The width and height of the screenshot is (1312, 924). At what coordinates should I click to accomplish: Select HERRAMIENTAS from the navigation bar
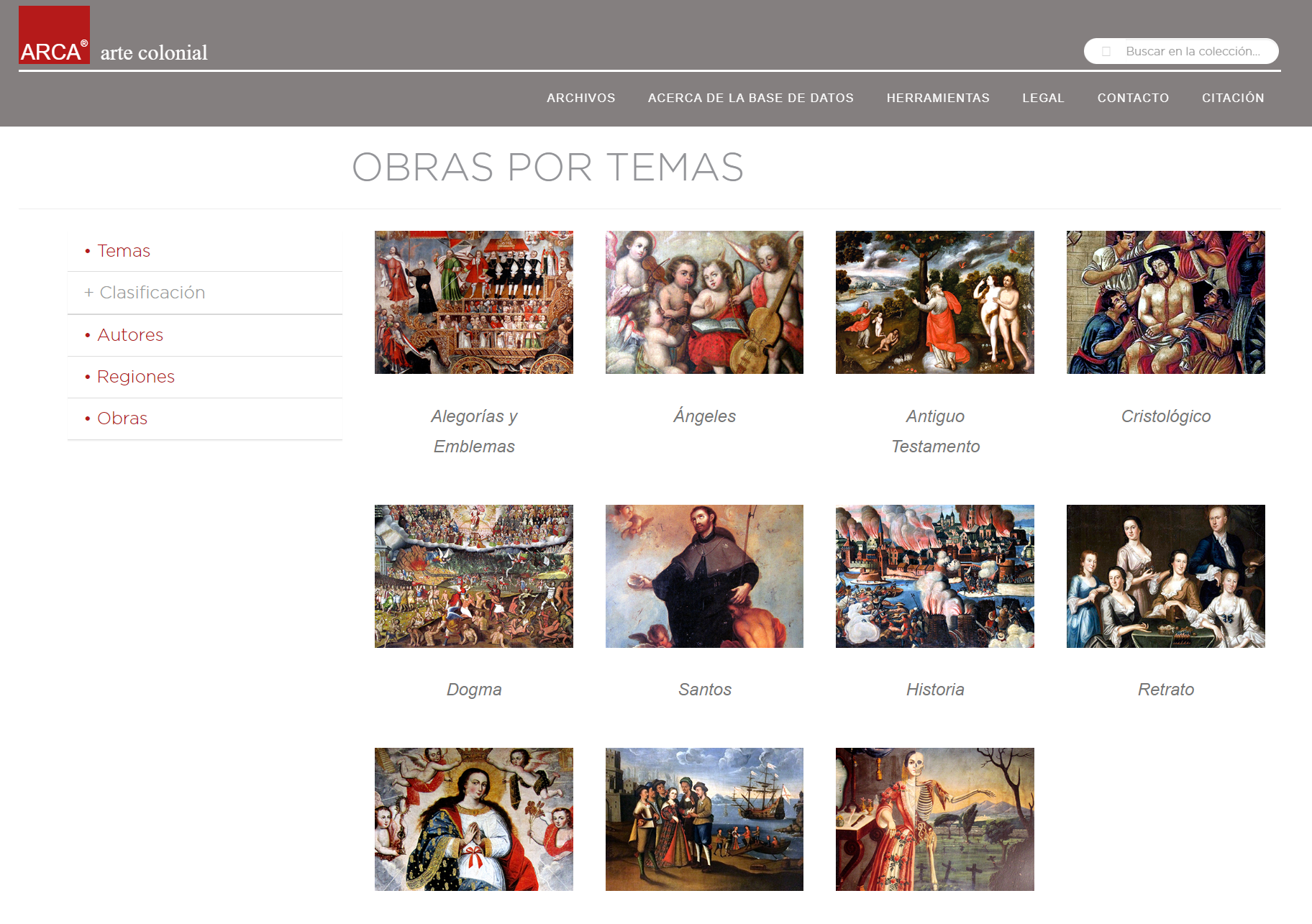pyautogui.click(x=938, y=98)
